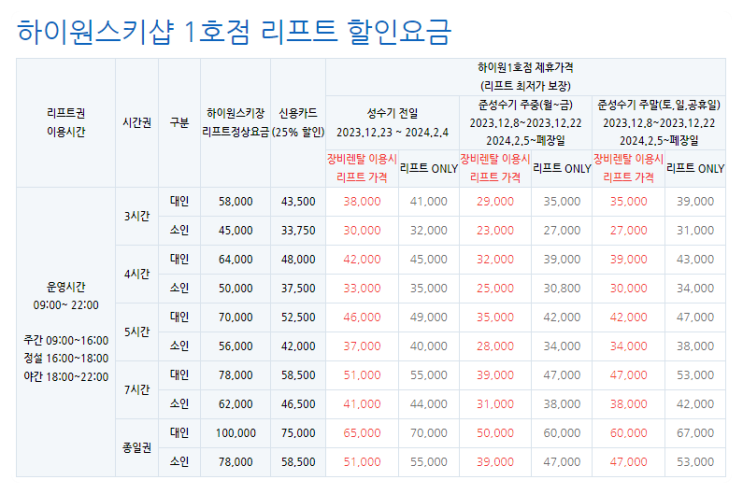Select 장비렌탈 이용시 리프트 가격 under 성수기 전일
This screenshot has height=494, width=743.
click(x=362, y=168)
